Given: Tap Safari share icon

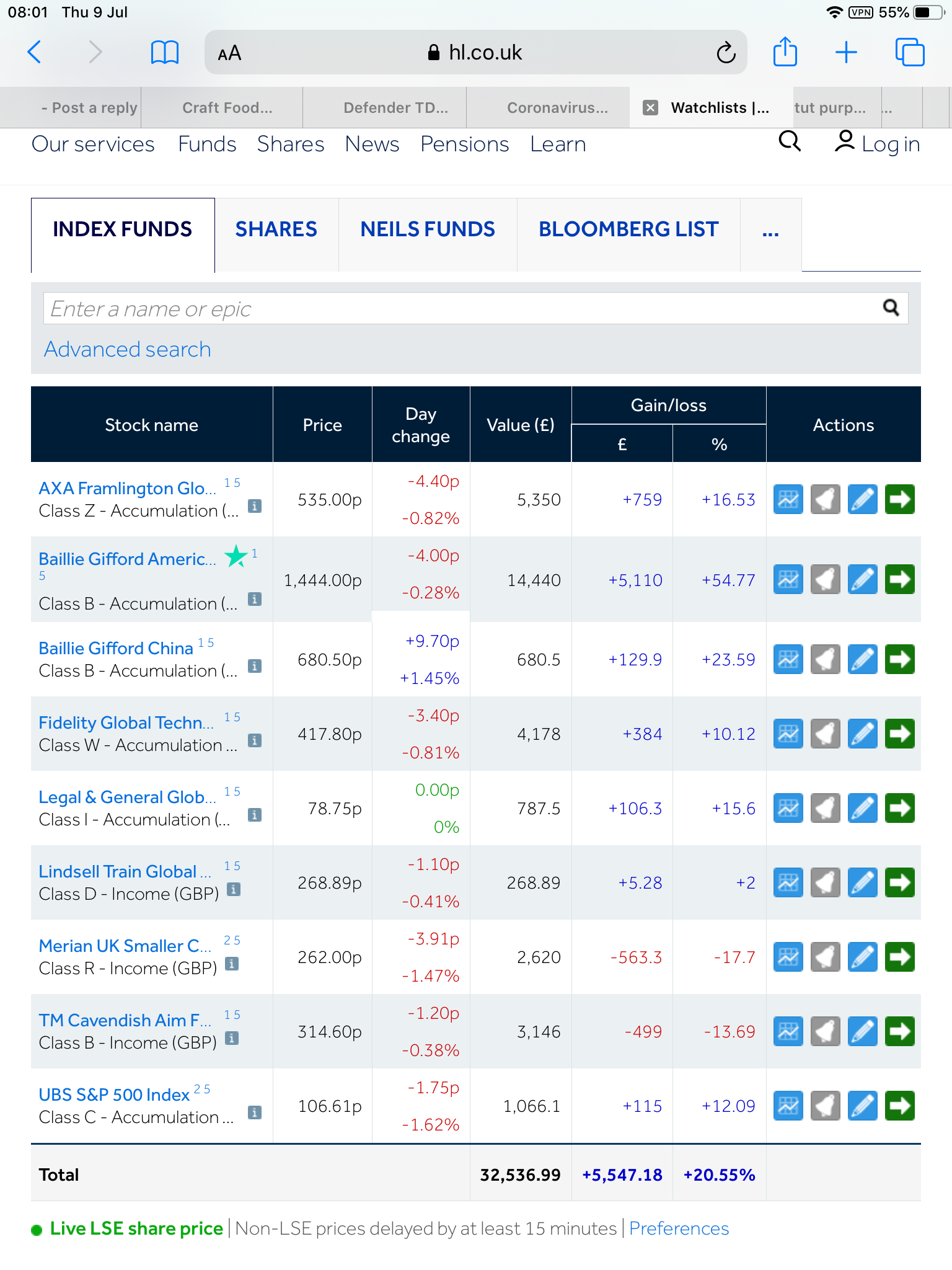Looking at the screenshot, I should (785, 53).
